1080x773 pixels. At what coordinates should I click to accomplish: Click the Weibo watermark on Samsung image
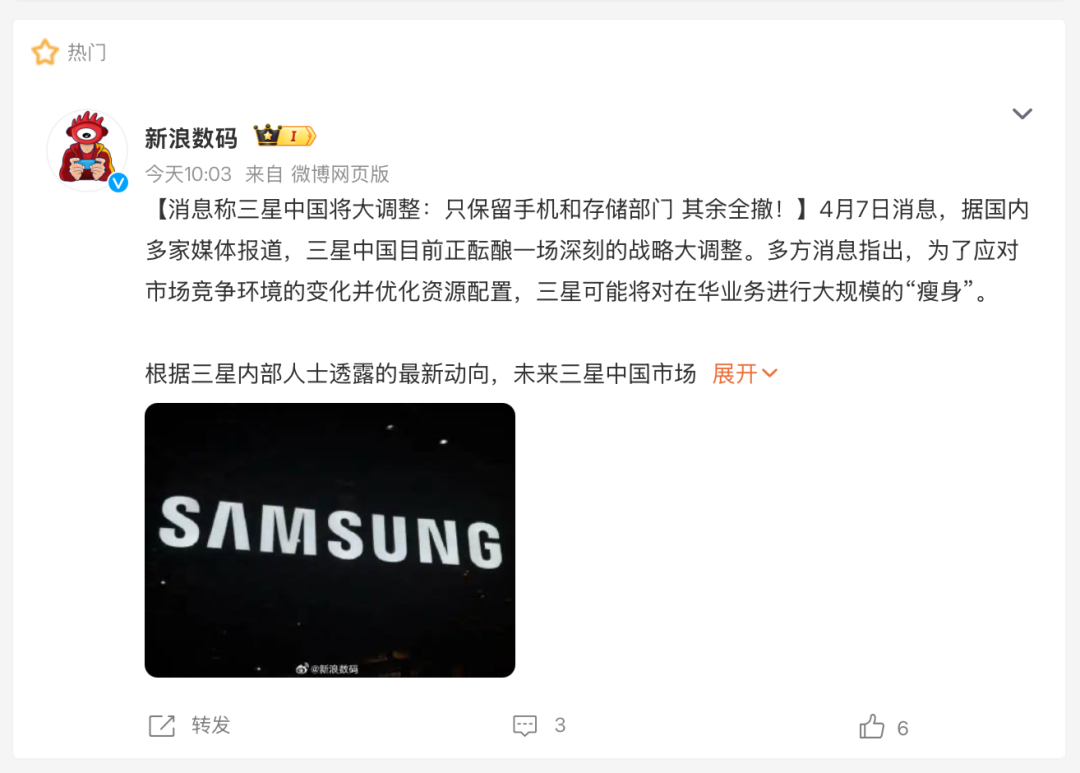(327, 668)
